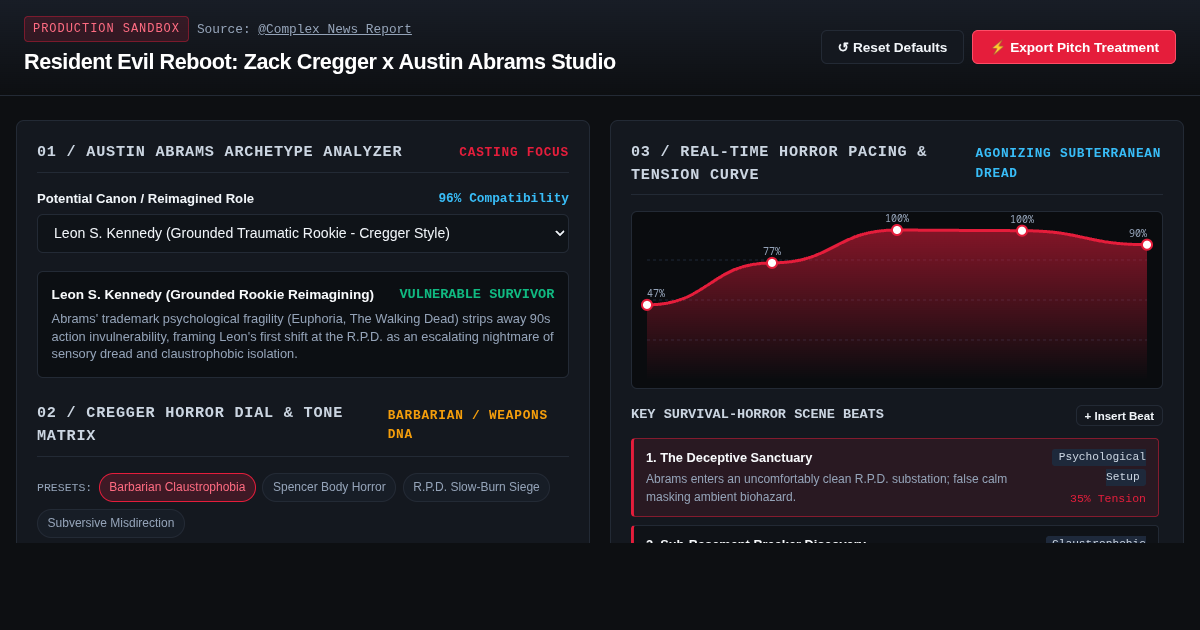Screen dimensions: 1200x630
Task: Open The Deceptive Sanctuary scene beat
Action: tap(895, 477)
